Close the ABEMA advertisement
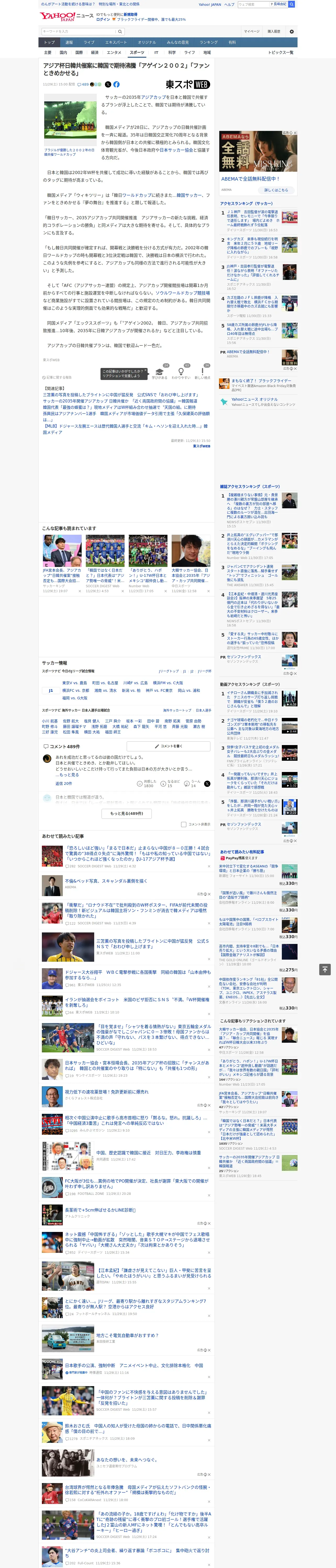336x1568 pixels. coord(295,133)
